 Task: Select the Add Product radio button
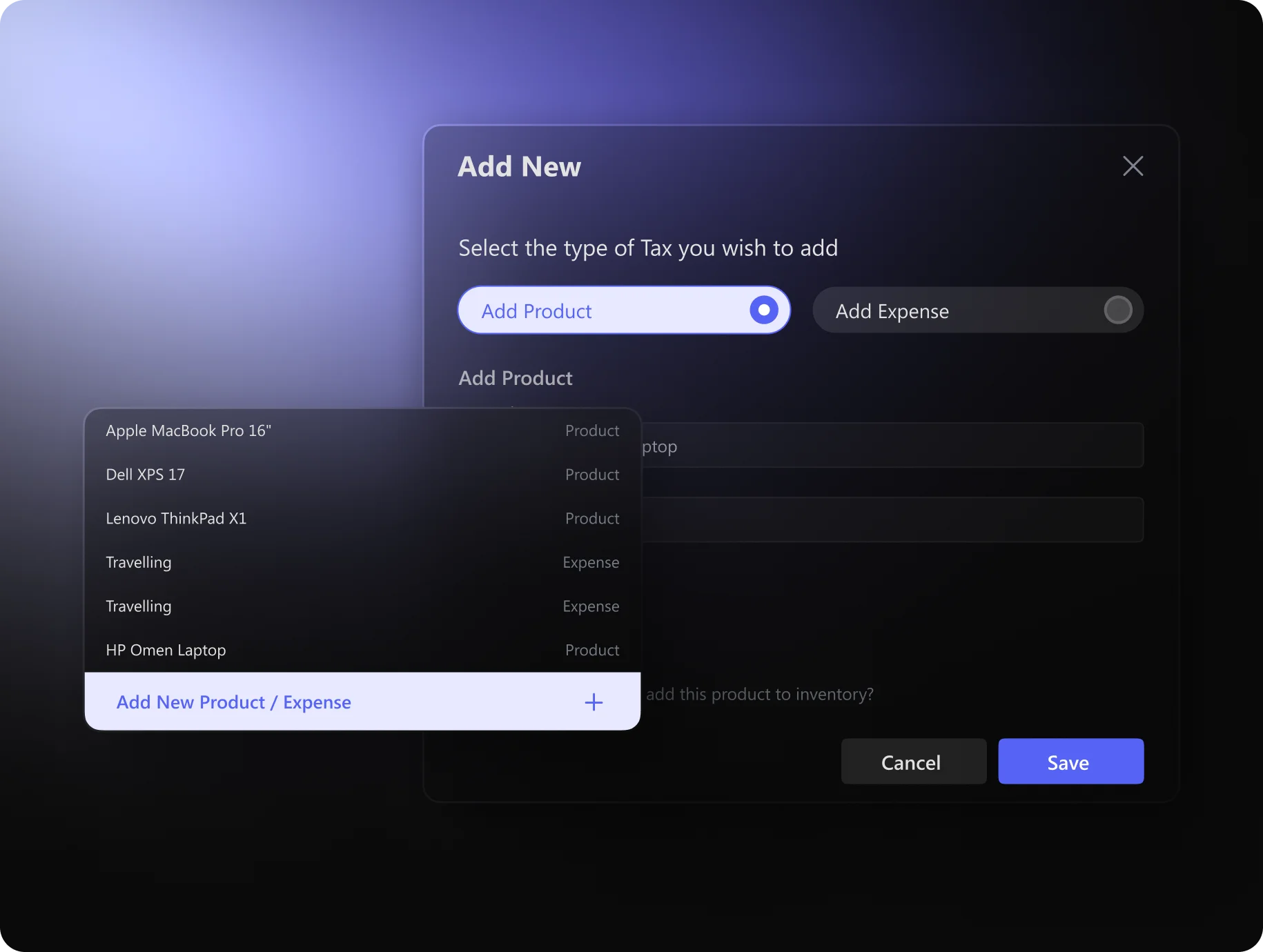763,310
